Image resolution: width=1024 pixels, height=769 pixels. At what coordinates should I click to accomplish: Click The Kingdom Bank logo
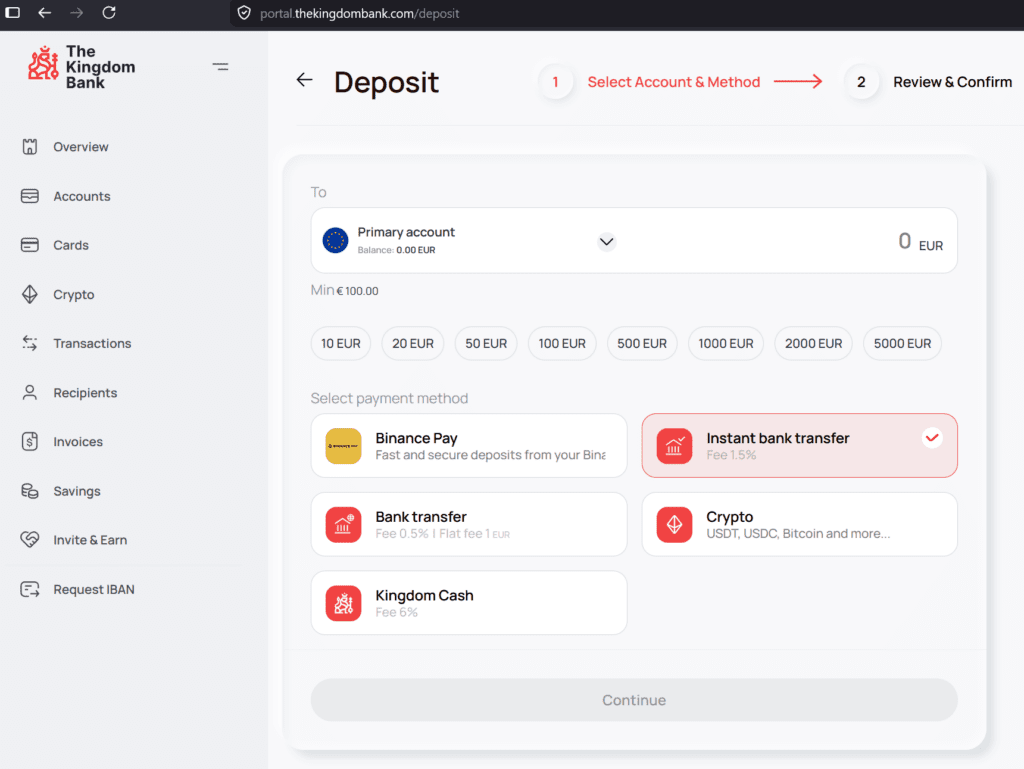tap(81, 67)
